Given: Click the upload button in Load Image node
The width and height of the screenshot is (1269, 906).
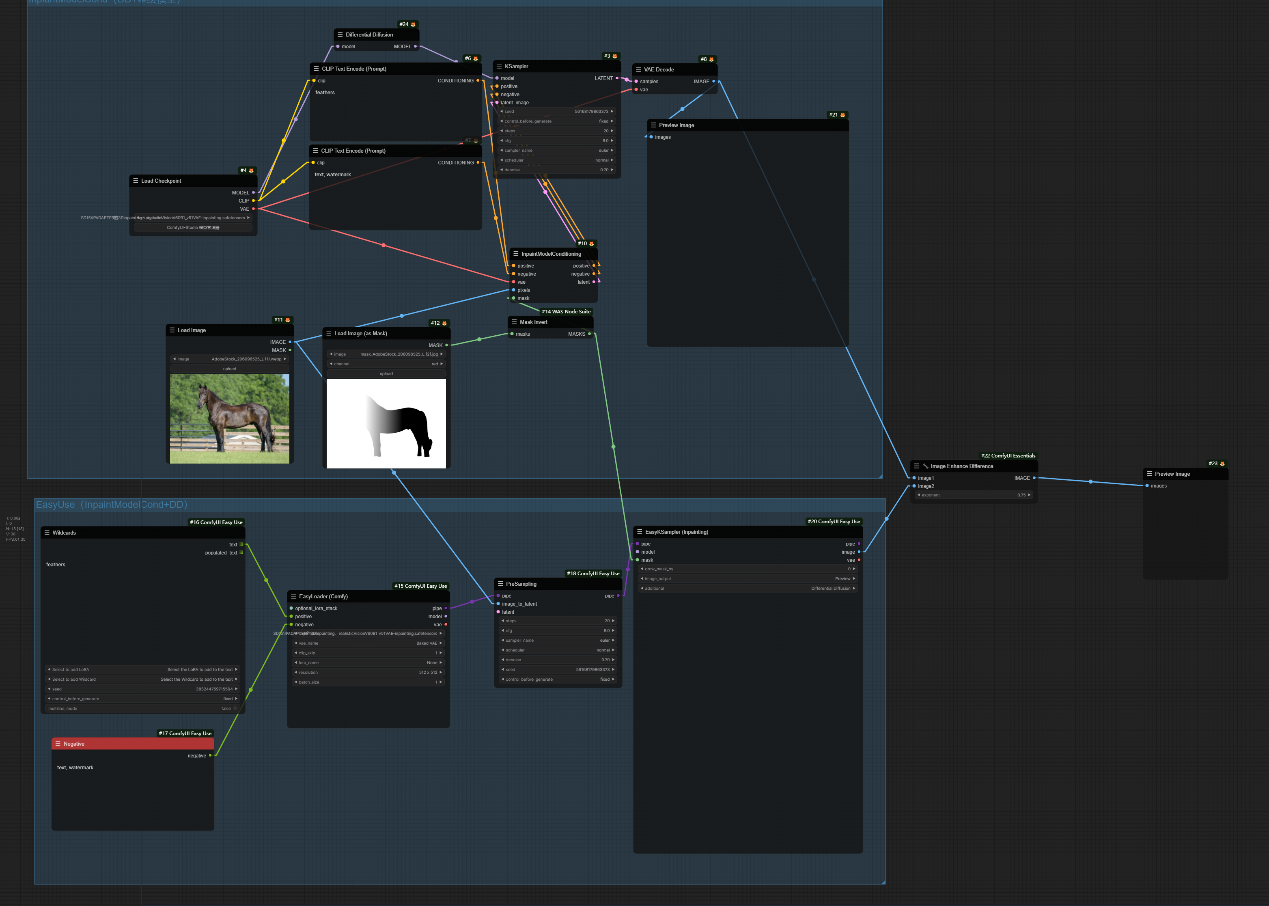Looking at the screenshot, I should 230,368.
